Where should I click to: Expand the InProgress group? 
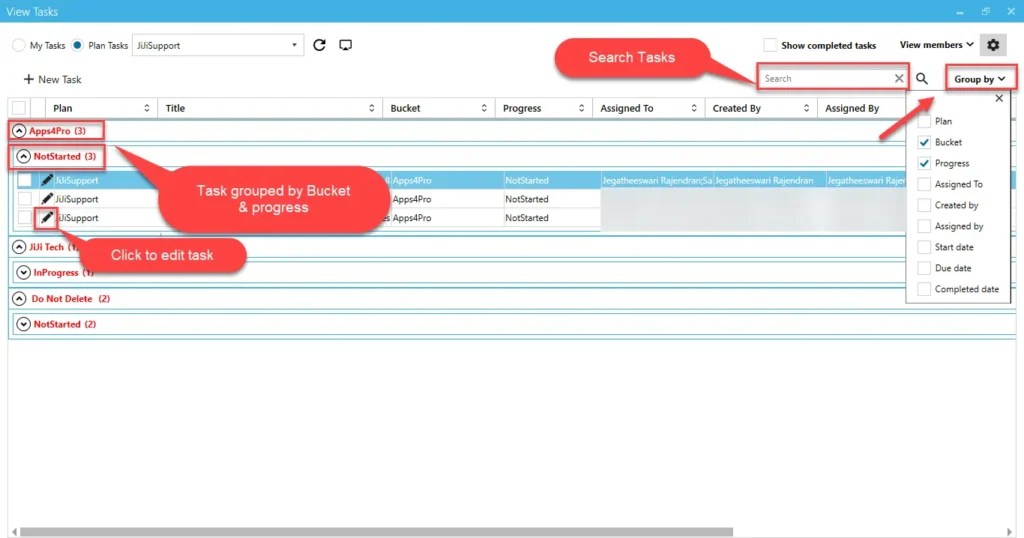click(x=24, y=272)
